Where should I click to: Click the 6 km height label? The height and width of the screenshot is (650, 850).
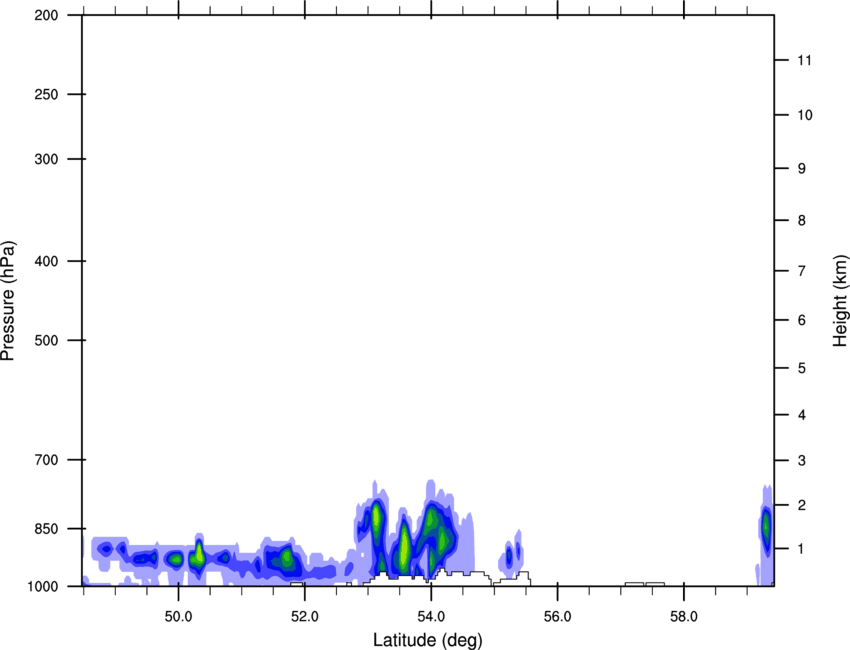[802, 320]
